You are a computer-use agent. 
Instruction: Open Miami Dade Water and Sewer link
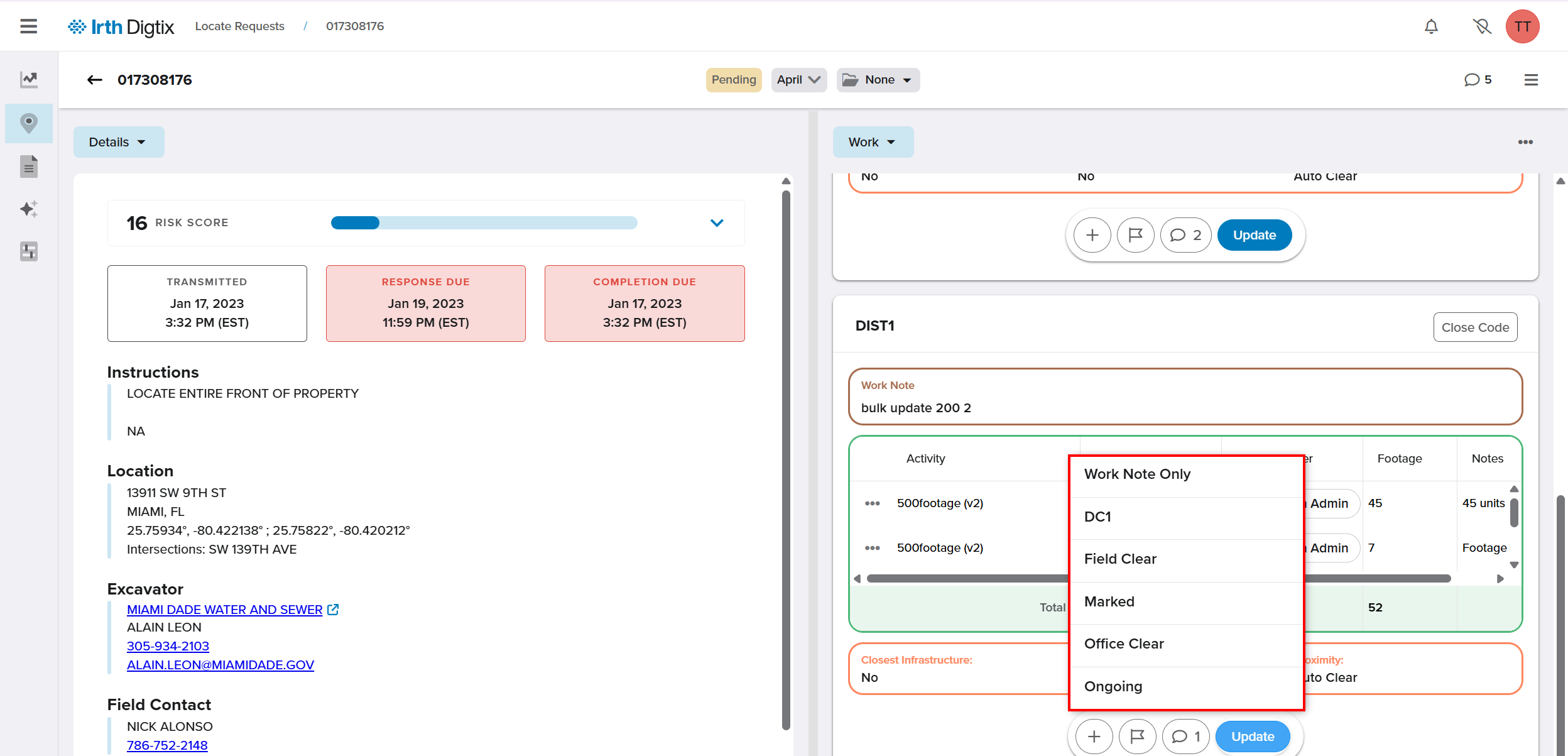pyautogui.click(x=224, y=610)
